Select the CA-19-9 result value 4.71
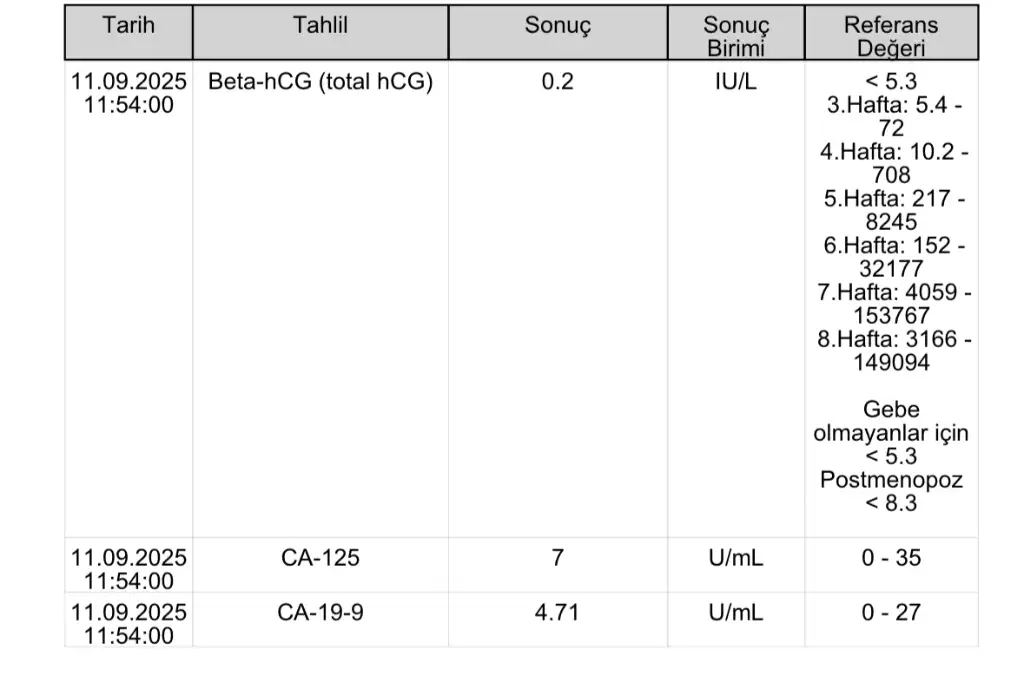 (557, 612)
